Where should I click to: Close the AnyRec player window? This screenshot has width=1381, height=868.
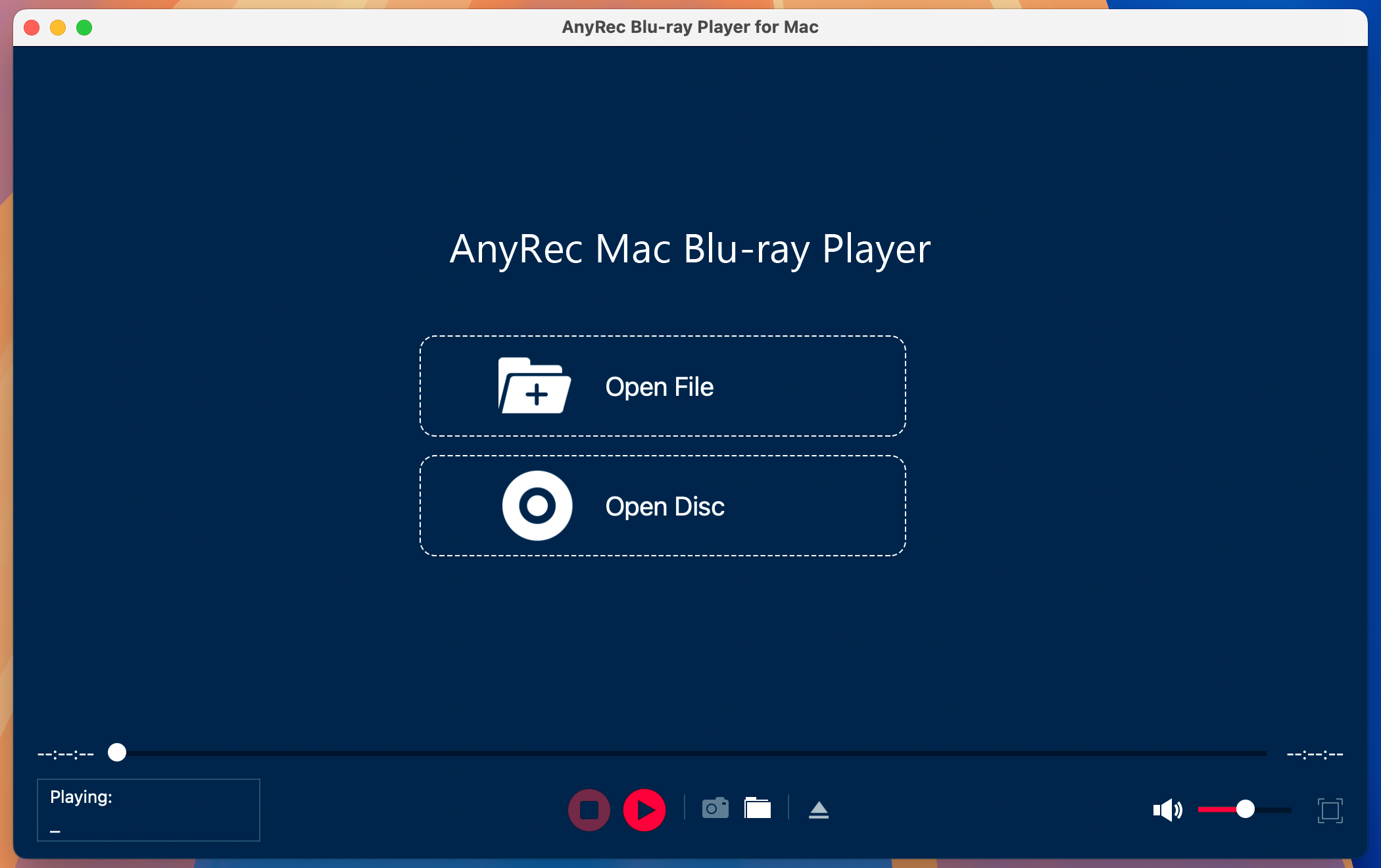tap(32, 28)
